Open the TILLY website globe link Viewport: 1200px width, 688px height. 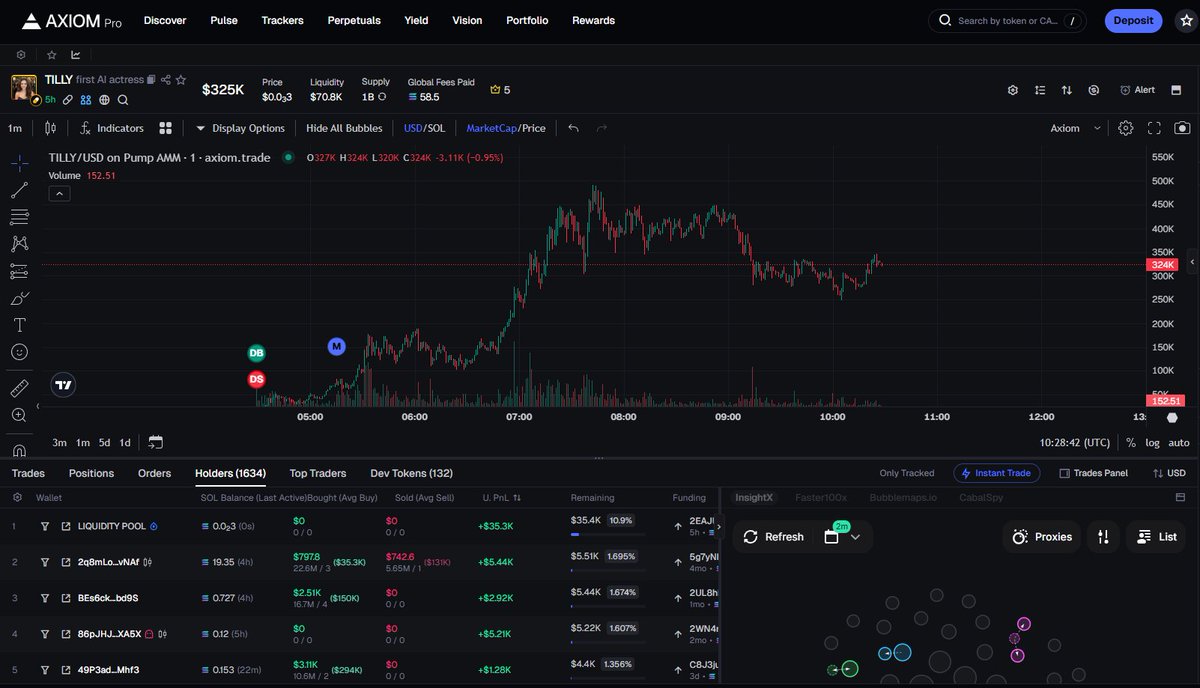[104, 100]
